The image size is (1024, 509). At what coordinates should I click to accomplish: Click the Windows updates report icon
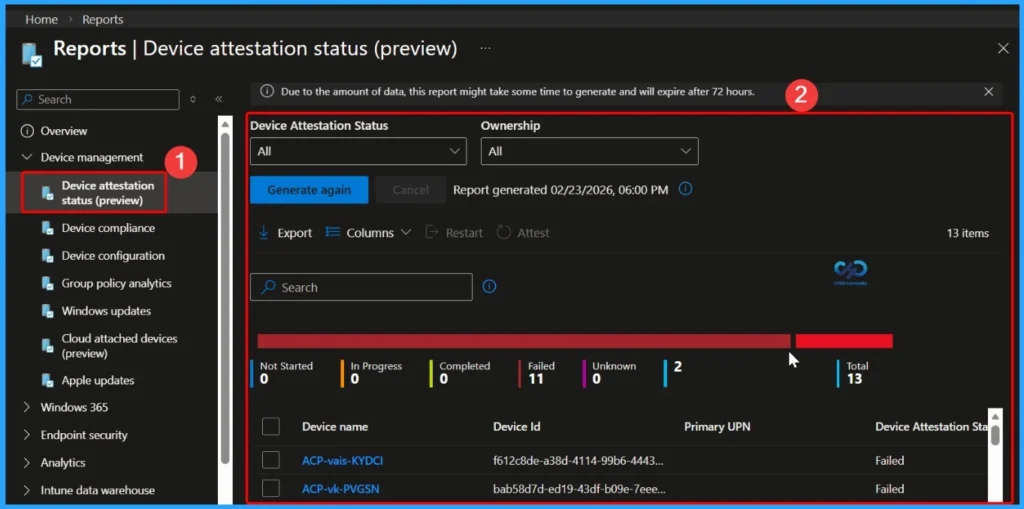tap(47, 311)
